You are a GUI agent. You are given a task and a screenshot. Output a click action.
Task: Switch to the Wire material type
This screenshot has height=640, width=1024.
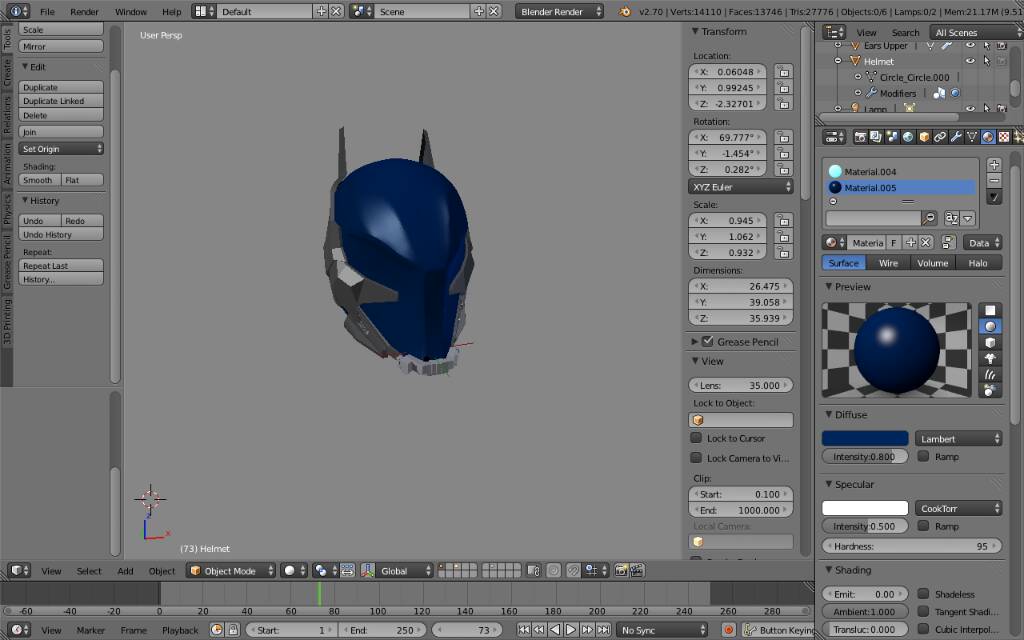pos(888,263)
